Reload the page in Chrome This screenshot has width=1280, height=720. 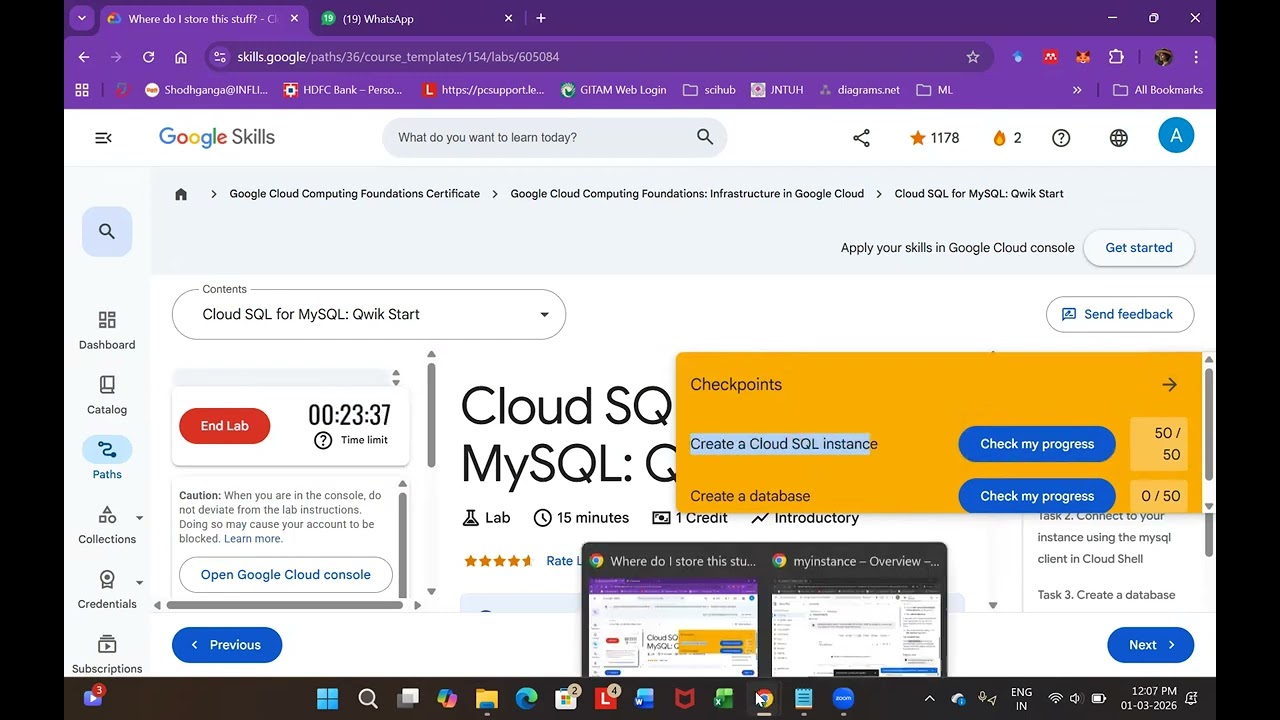click(x=148, y=57)
